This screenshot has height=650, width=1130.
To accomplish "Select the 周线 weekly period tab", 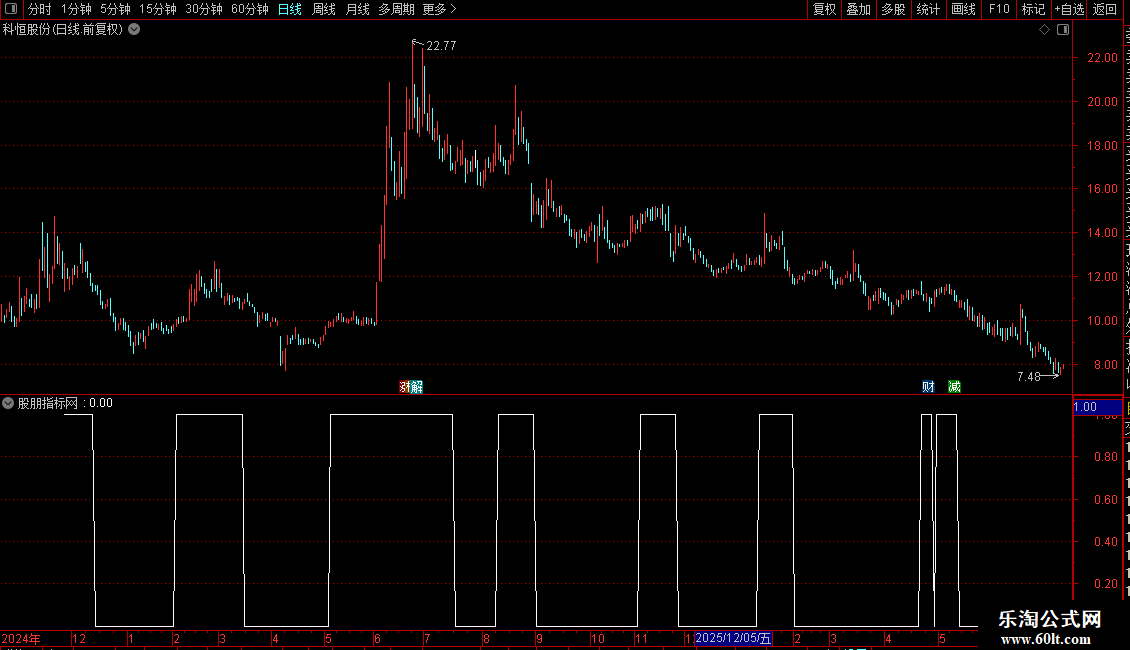I will pos(324,9).
